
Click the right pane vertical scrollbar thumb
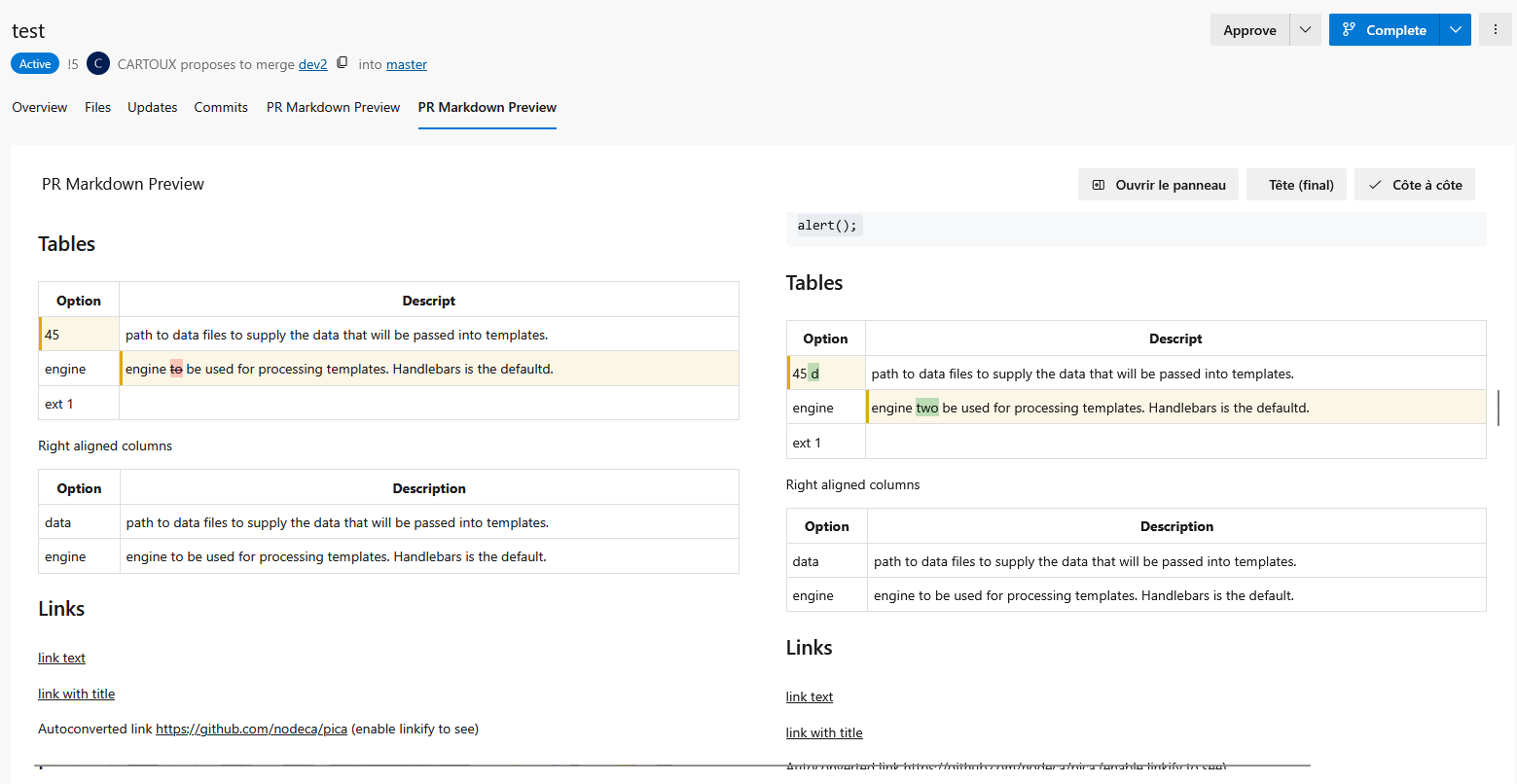pyautogui.click(x=1498, y=408)
